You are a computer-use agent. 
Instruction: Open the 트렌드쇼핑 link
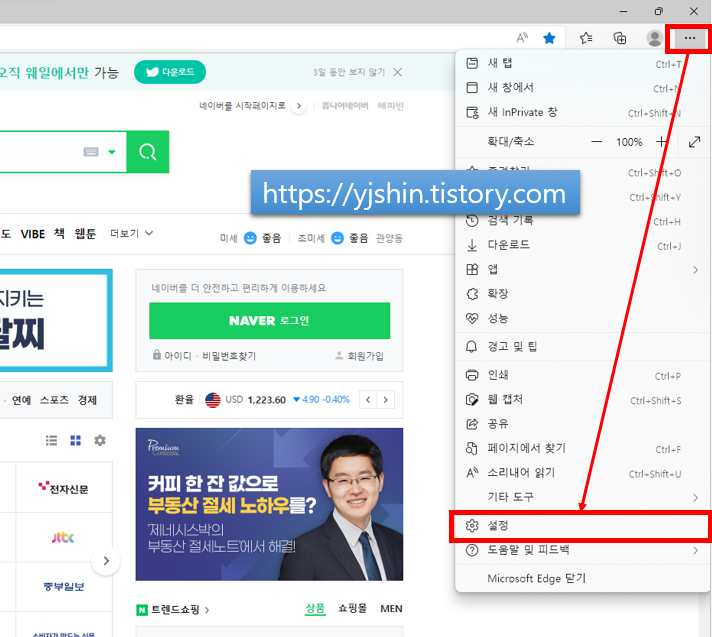click(x=174, y=610)
